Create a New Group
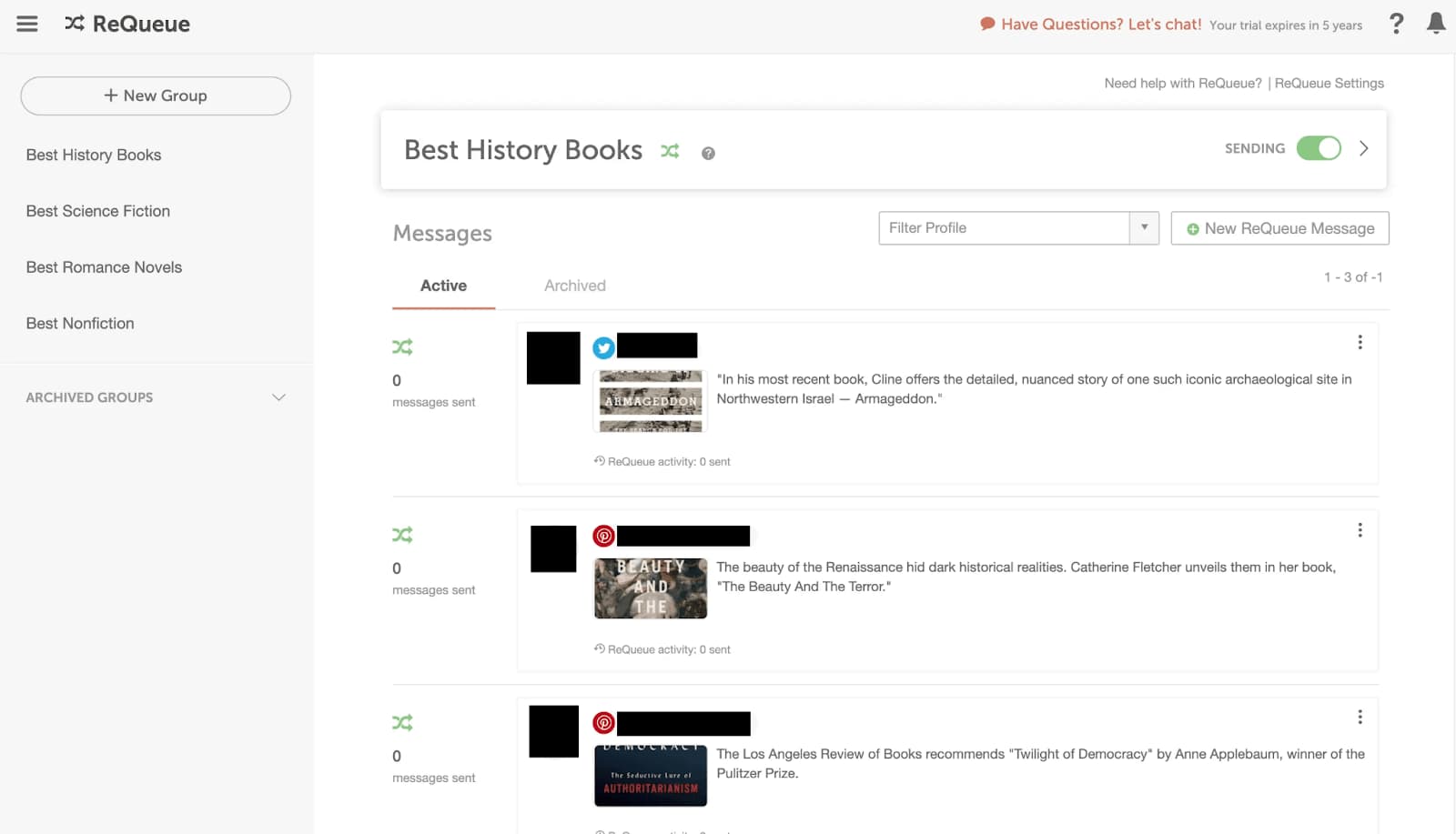The width and height of the screenshot is (1456, 834). [156, 95]
